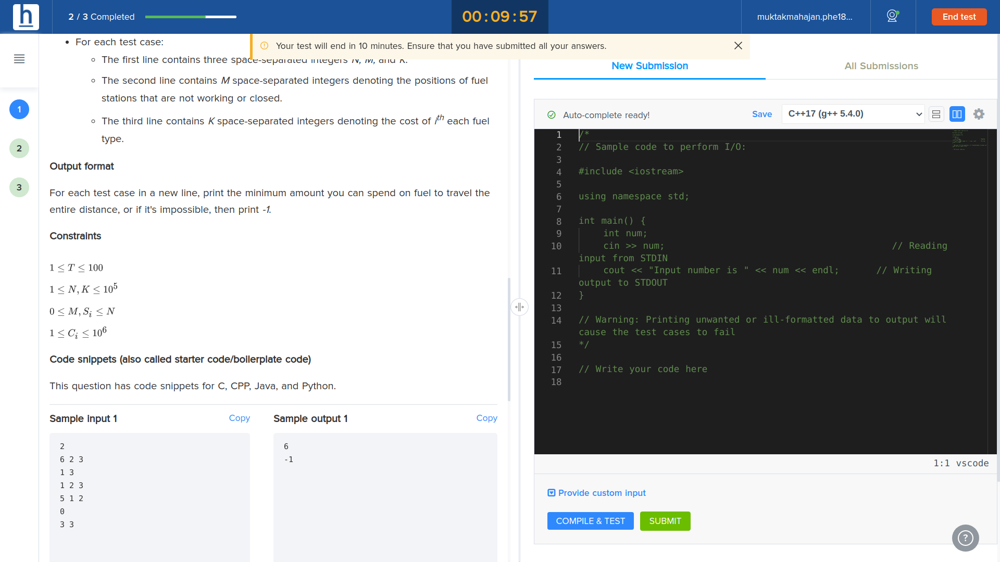Click the 'Constraints' heading
The height and width of the screenshot is (562, 1000).
(x=75, y=236)
